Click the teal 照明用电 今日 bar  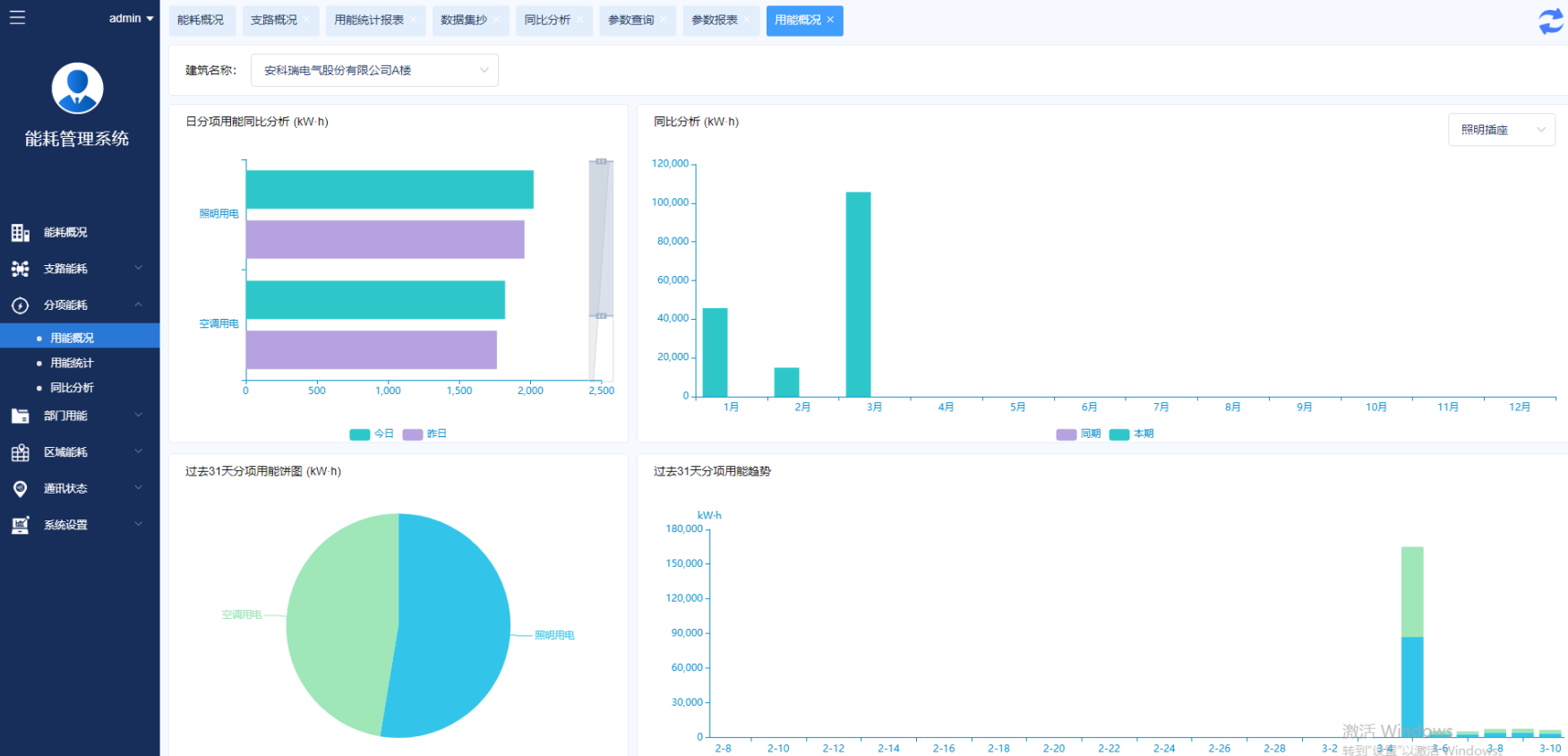coord(390,189)
